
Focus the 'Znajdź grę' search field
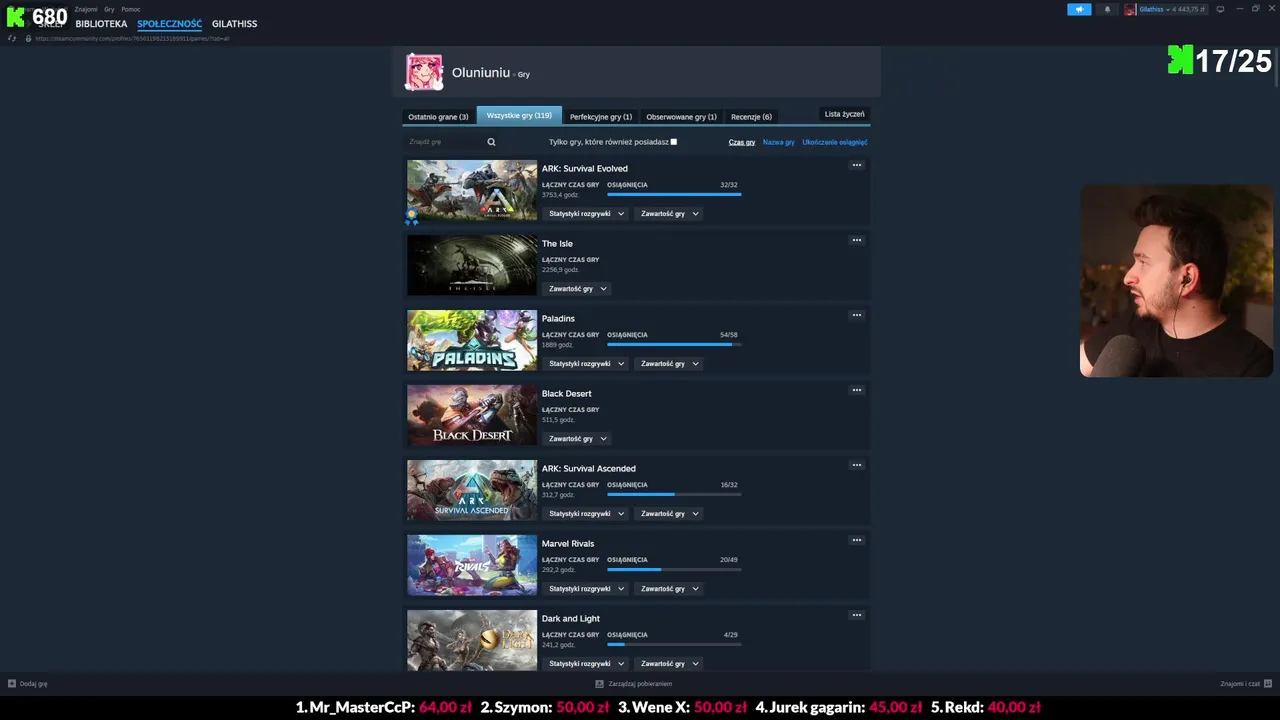click(x=452, y=142)
